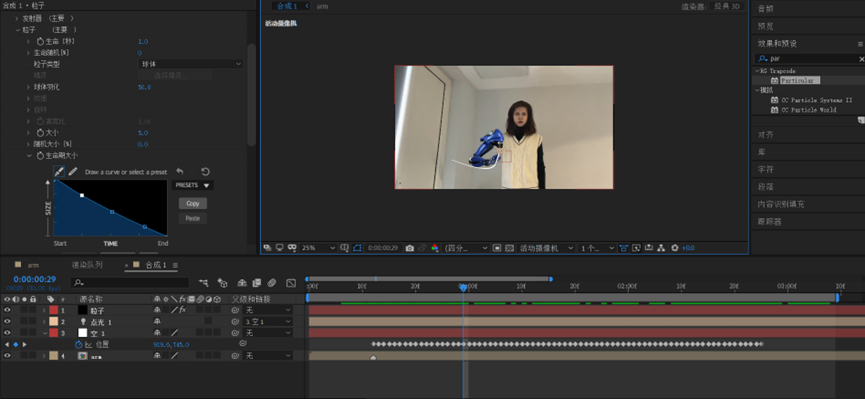This screenshot has height=399, width=865.
Task: Toggle transparency grid in the viewer
Action: click(509, 248)
